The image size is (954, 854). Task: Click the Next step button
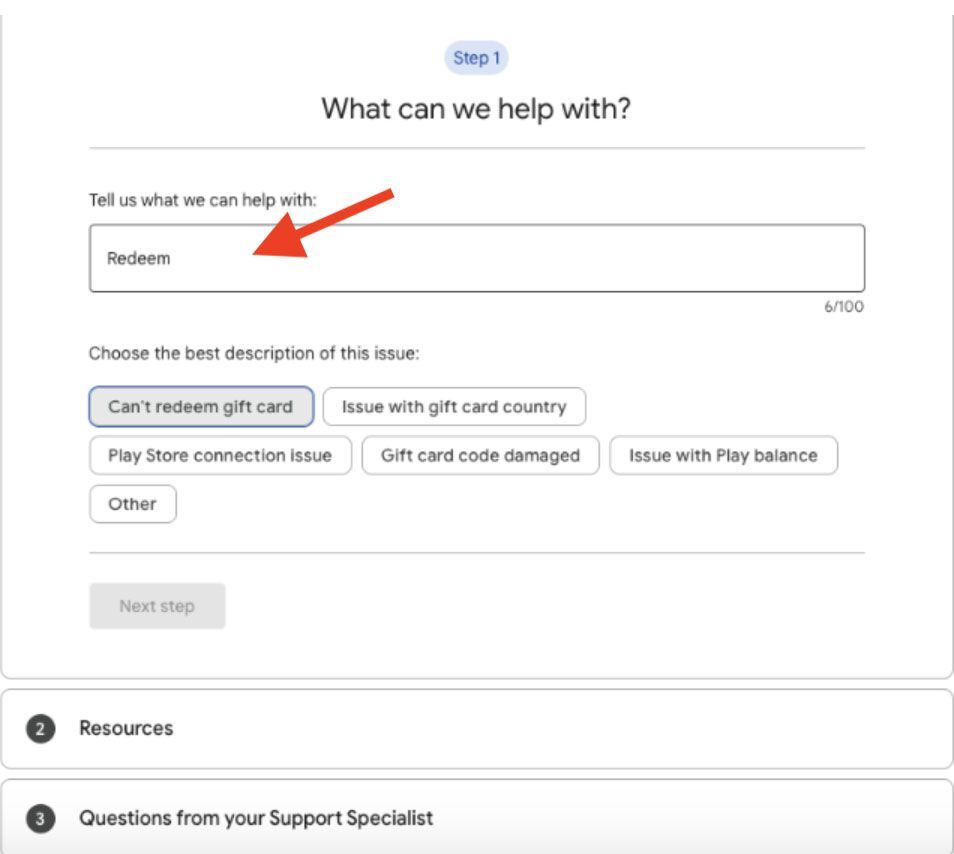157,606
